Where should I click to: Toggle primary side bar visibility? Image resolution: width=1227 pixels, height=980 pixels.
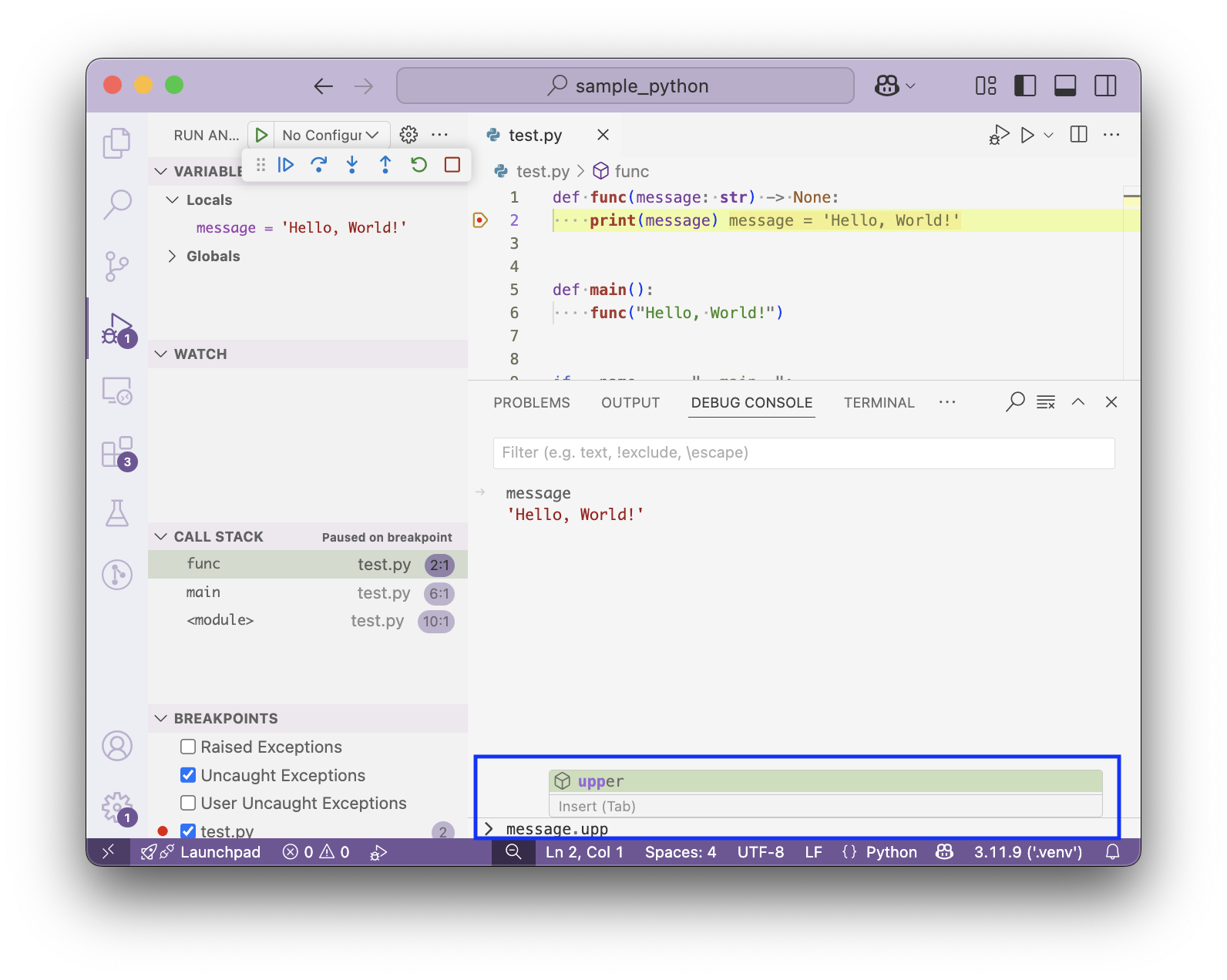[x=1025, y=86]
